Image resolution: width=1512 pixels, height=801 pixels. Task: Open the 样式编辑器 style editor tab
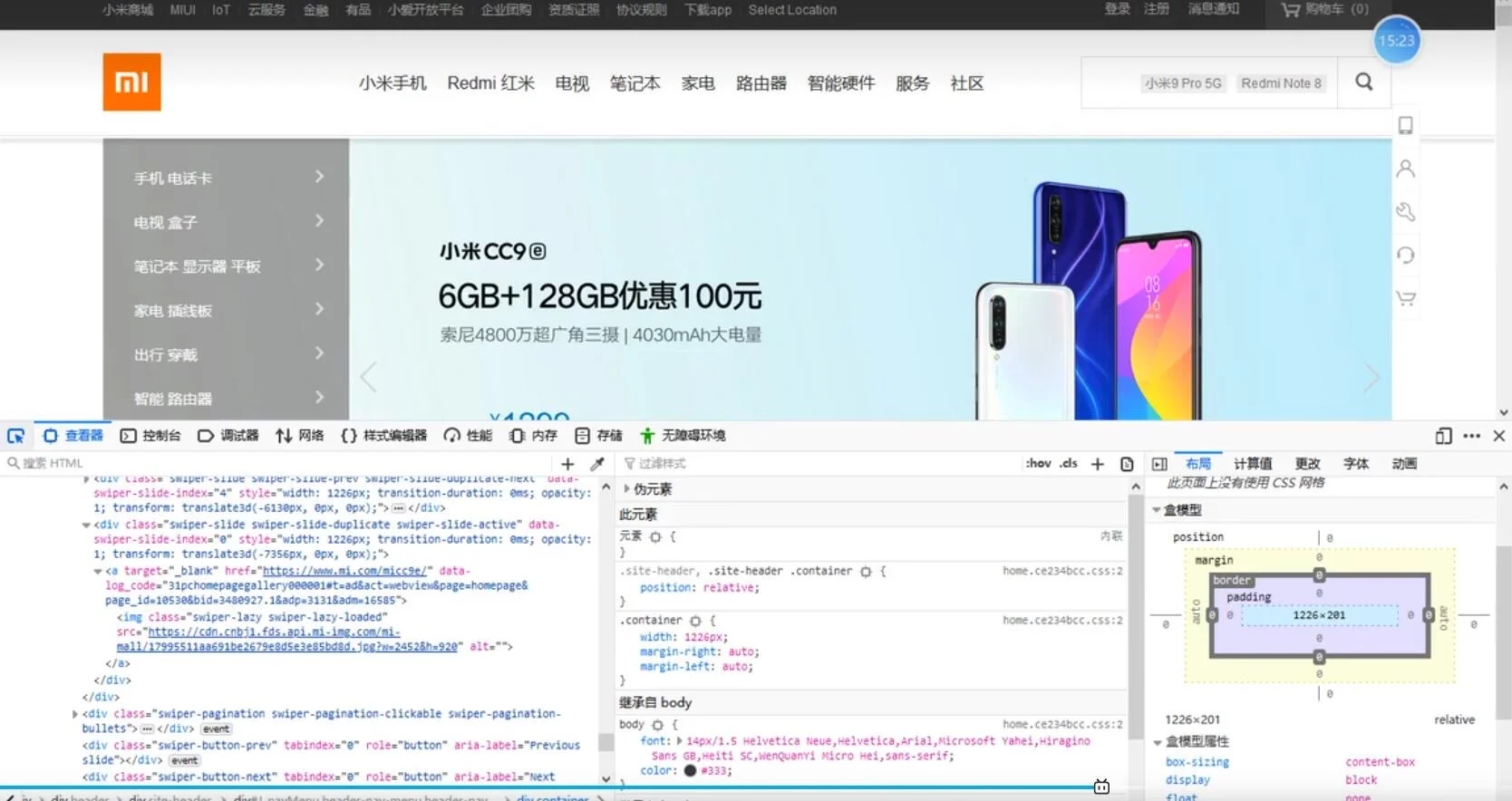click(x=383, y=436)
